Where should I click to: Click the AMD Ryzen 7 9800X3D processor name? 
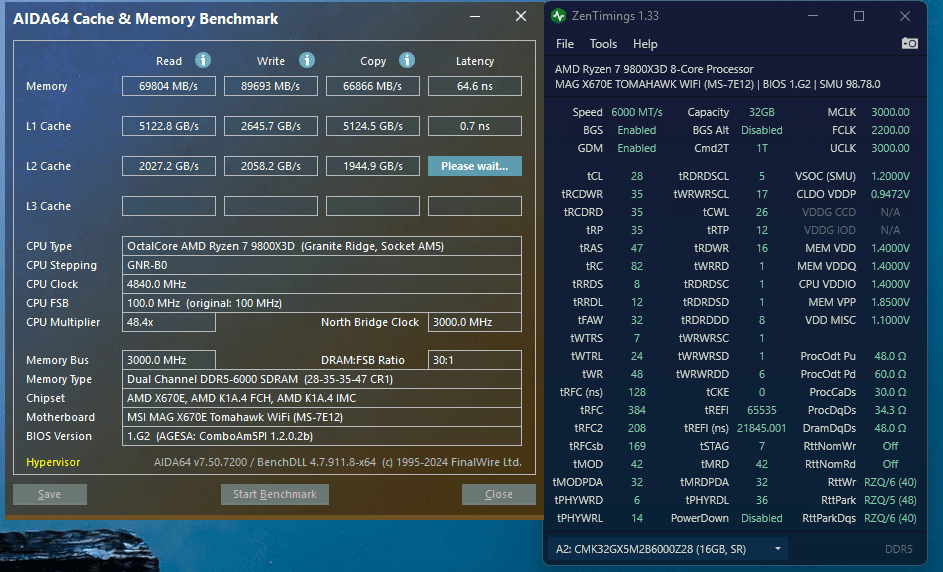[654, 69]
